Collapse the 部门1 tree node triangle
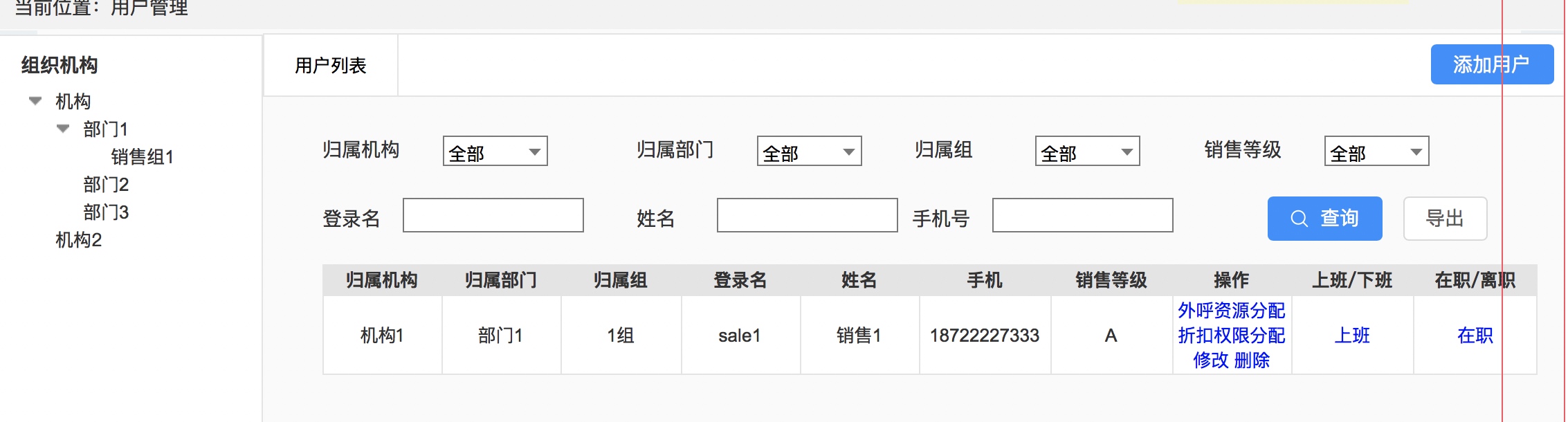The height and width of the screenshot is (422, 1568). [63, 129]
